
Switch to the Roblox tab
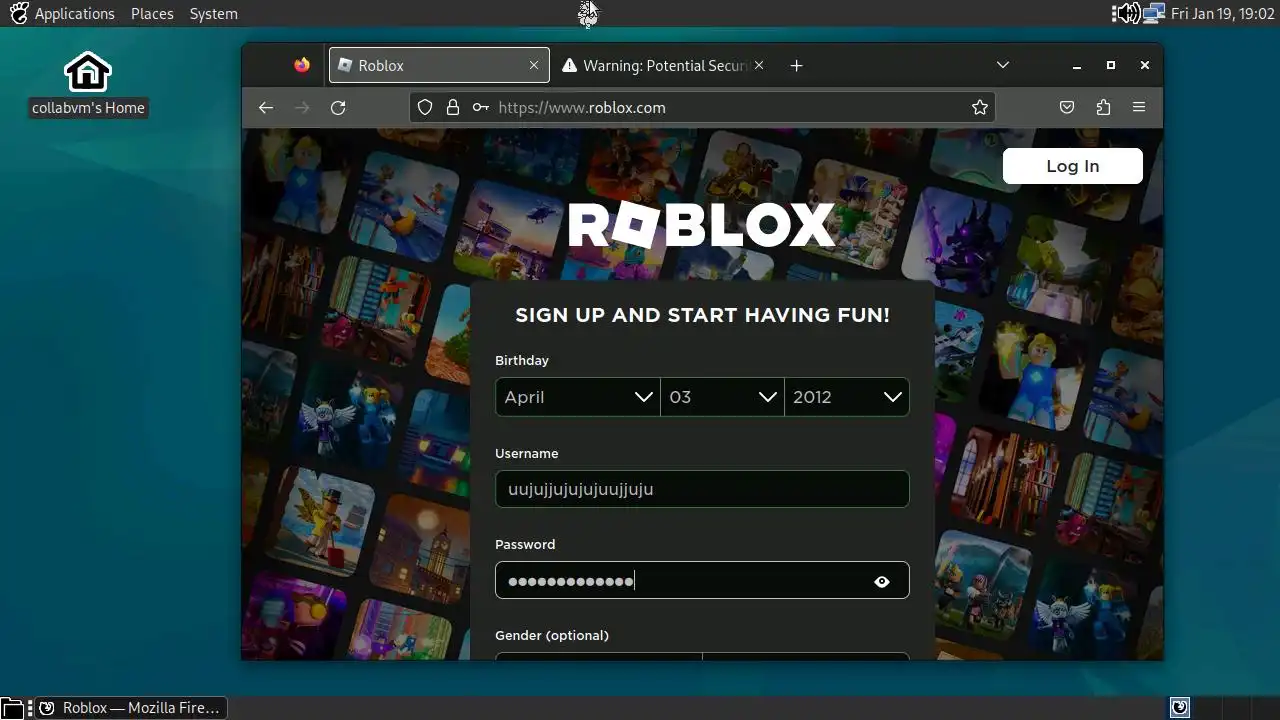pos(440,65)
